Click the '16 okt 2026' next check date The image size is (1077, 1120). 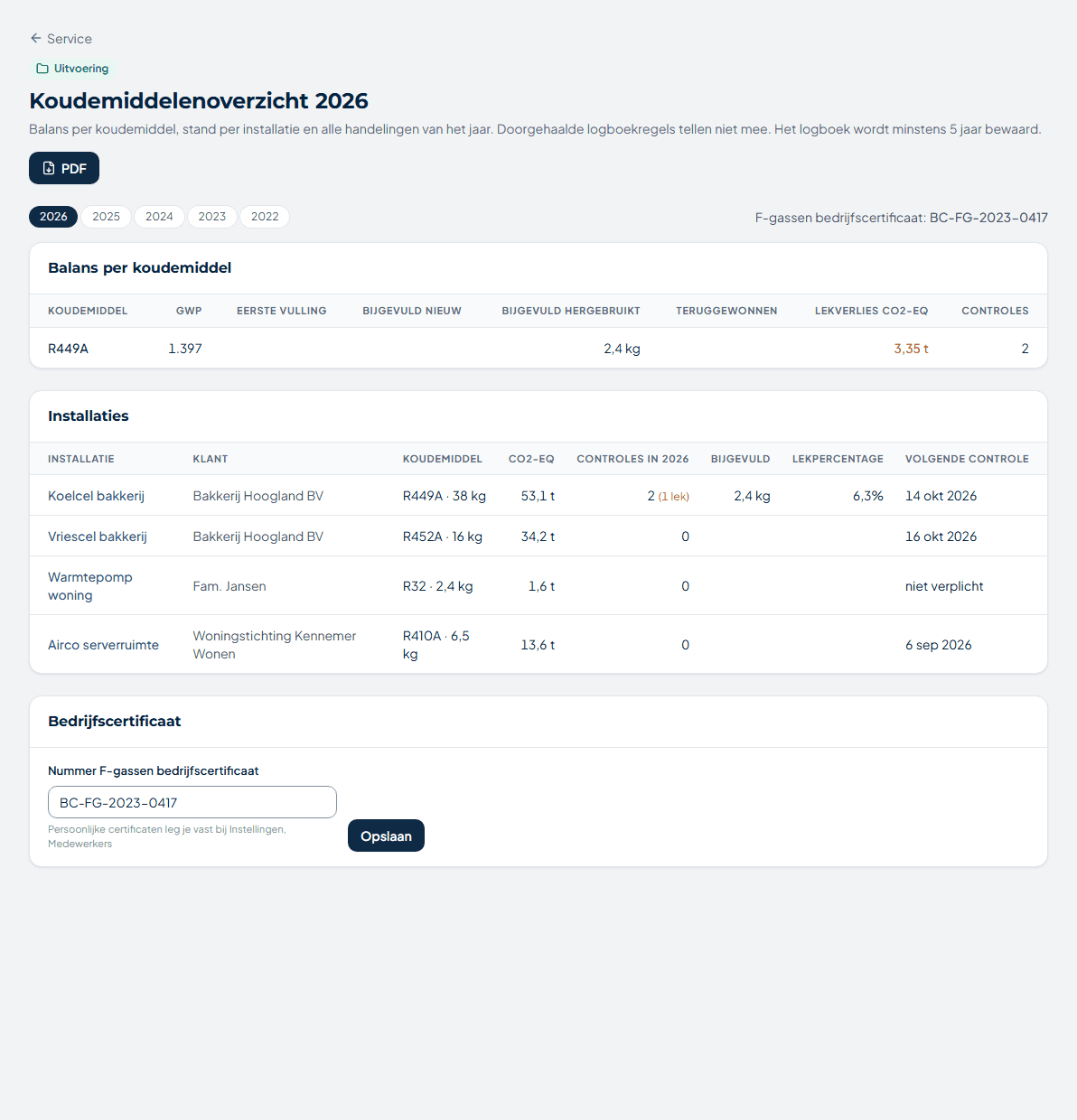click(x=941, y=537)
